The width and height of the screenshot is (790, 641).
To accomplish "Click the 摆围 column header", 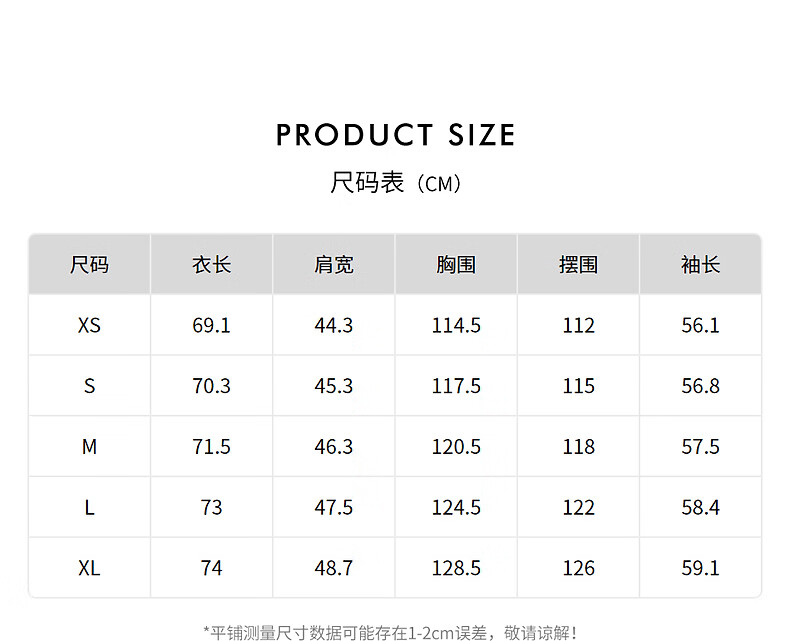I will (x=578, y=265).
